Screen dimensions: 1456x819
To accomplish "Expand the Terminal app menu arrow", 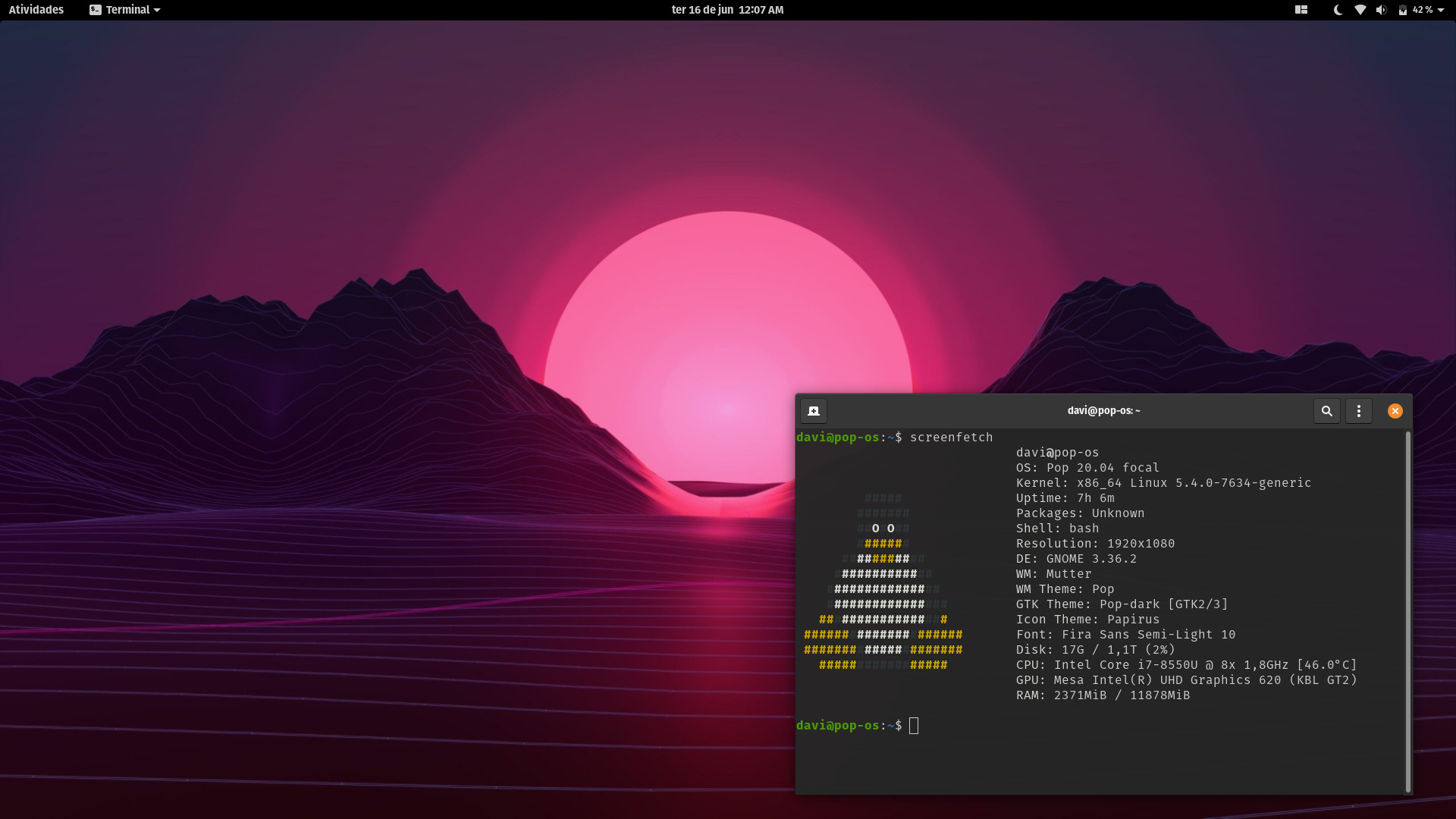I will click(x=157, y=10).
